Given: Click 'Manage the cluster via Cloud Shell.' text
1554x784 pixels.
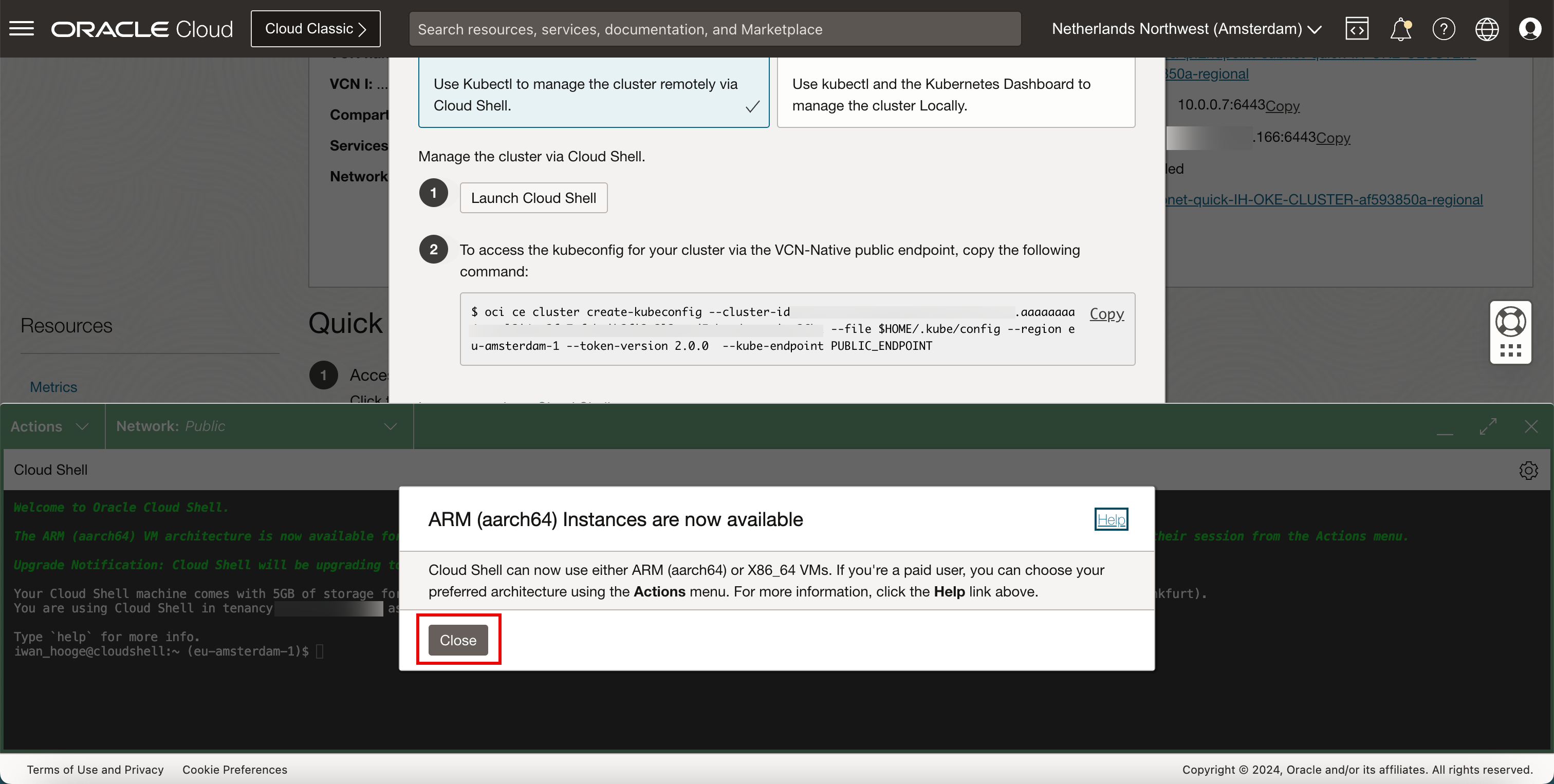Looking at the screenshot, I should pyautogui.click(x=531, y=157).
